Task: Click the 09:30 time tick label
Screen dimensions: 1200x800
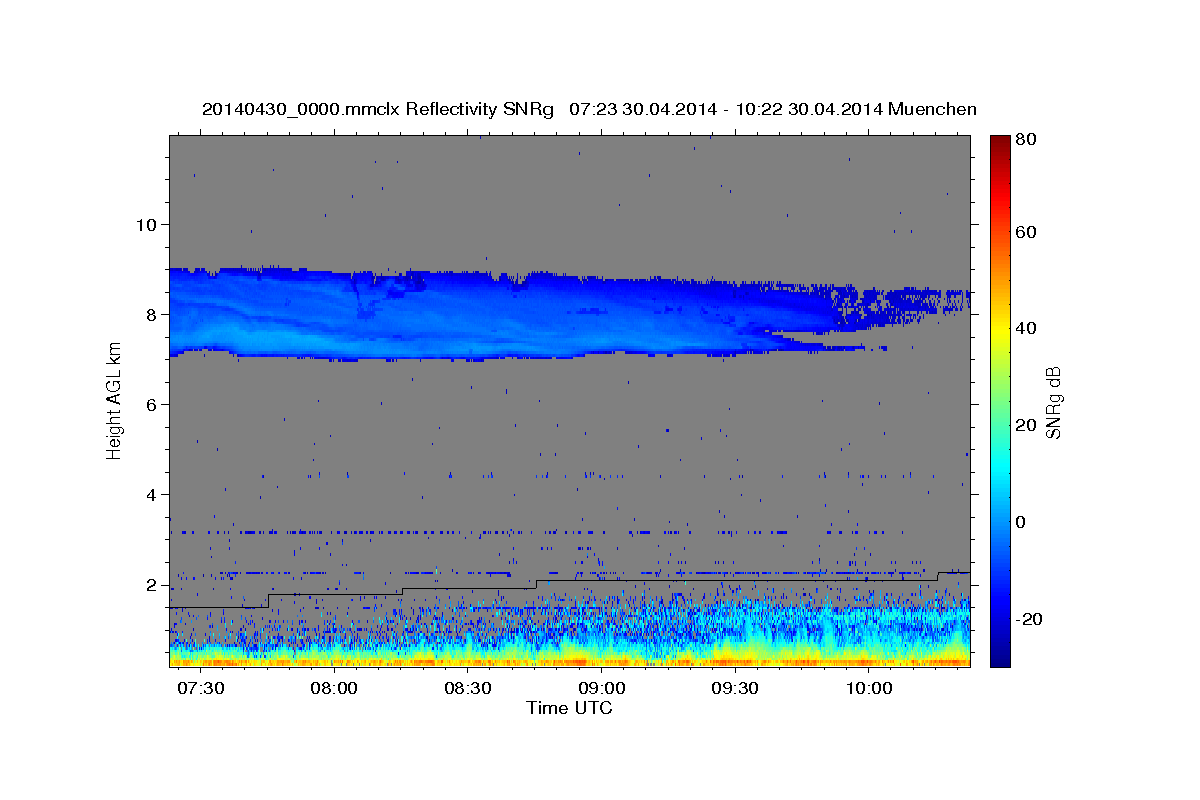Action: coord(735,689)
